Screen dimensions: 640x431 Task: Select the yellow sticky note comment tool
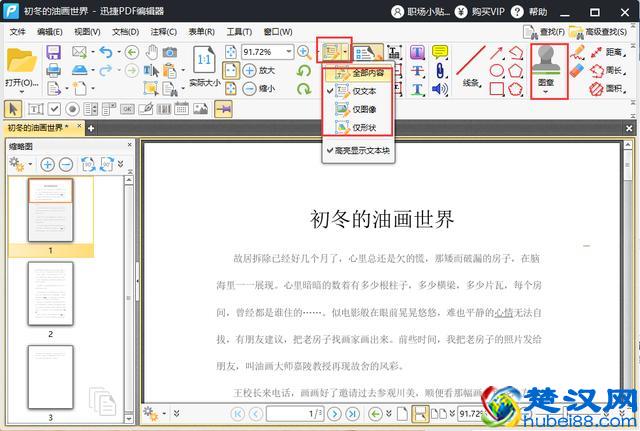pos(440,52)
